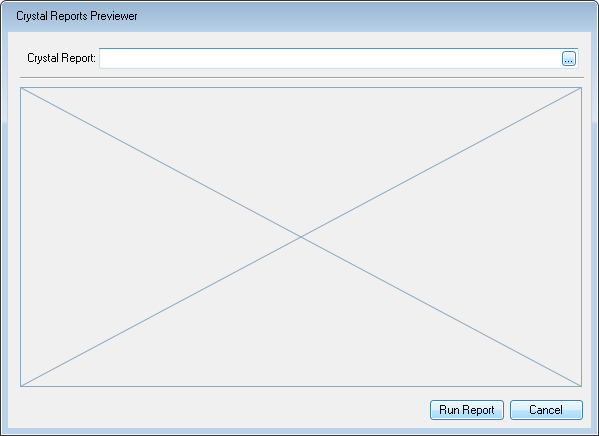This screenshot has height=436, width=599.
Task: Click the Crystal Reports Previewer title bar
Action: tap(300, 16)
